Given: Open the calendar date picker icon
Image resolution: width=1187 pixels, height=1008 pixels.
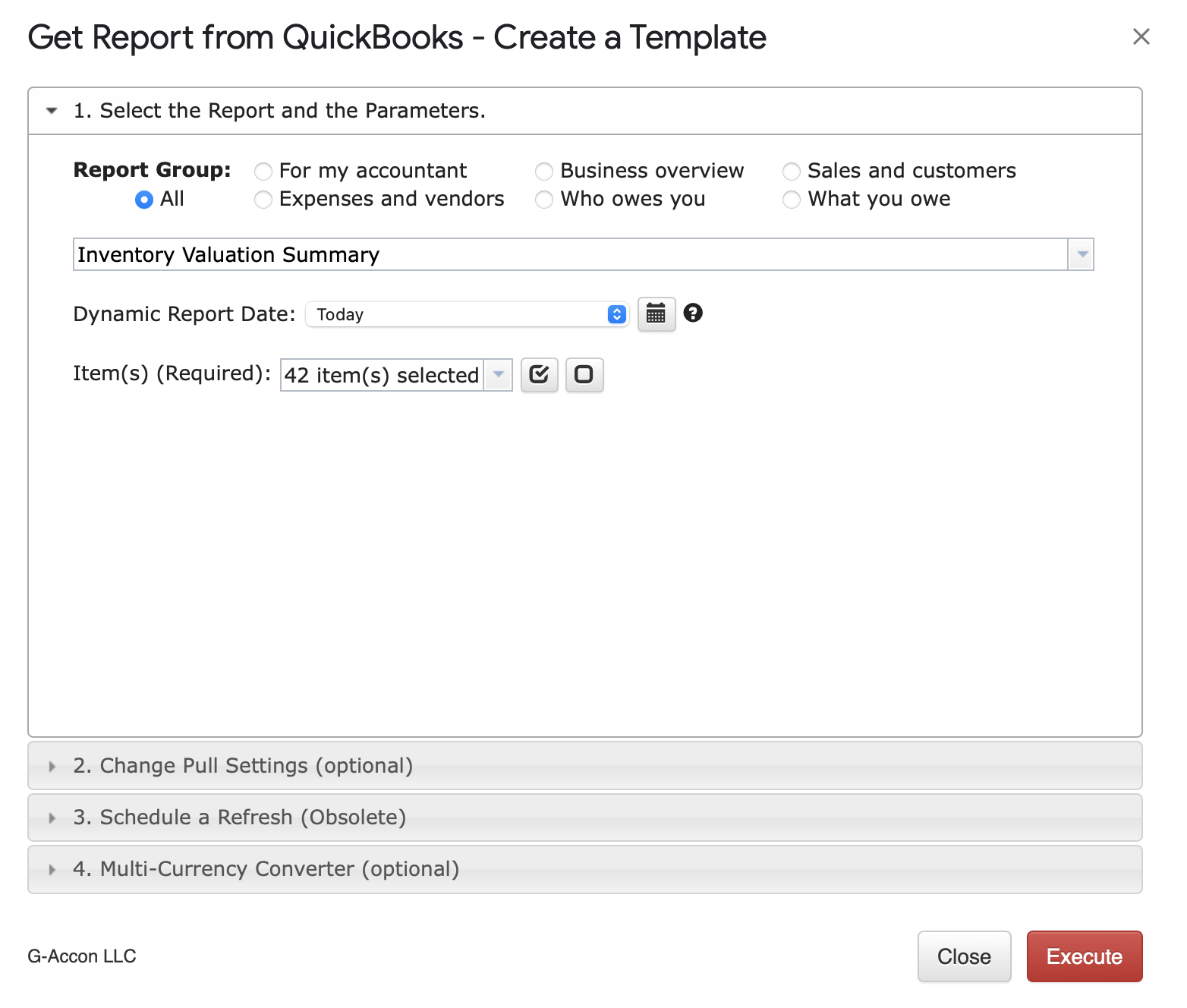Looking at the screenshot, I should (656, 313).
